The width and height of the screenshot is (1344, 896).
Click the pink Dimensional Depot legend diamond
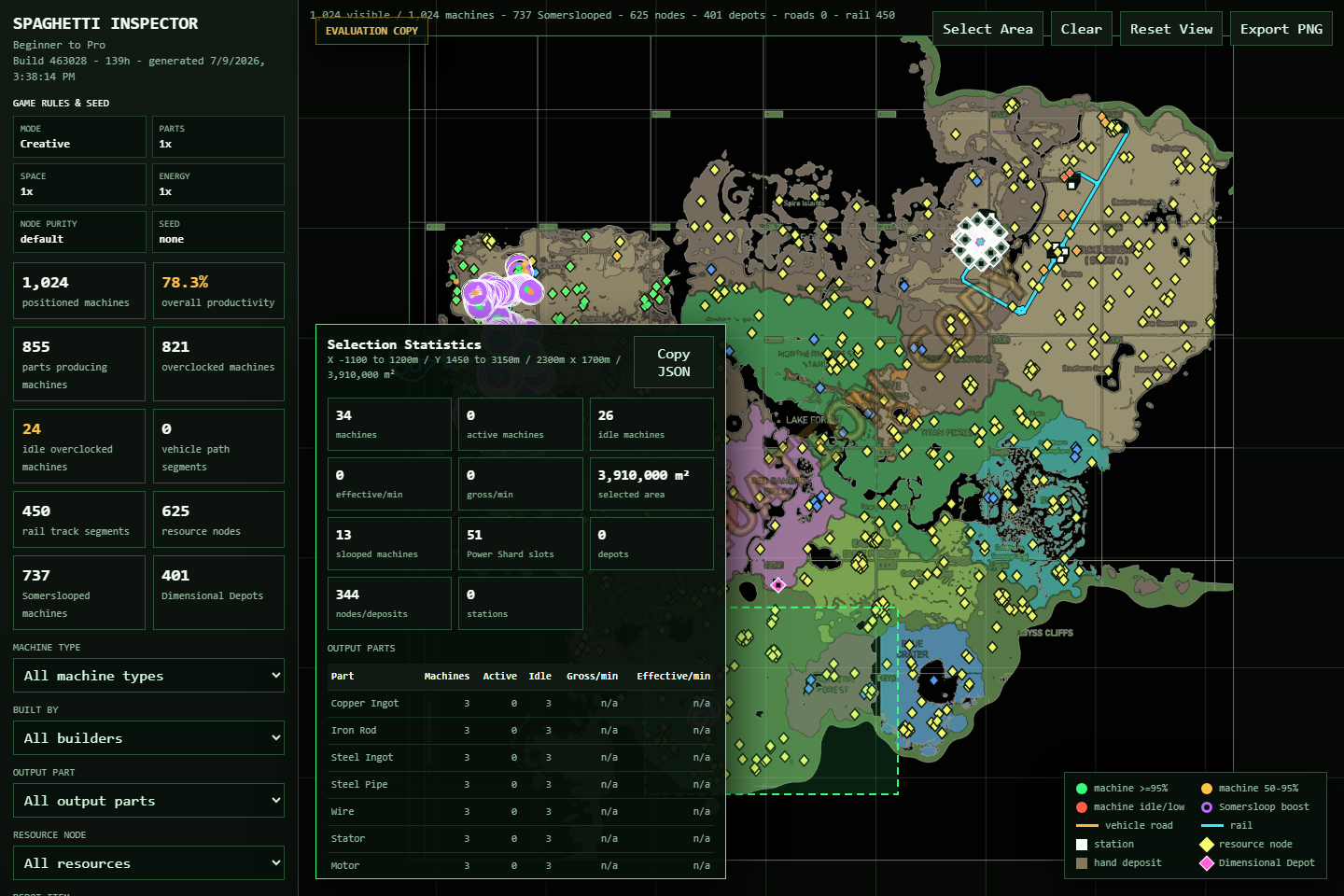tap(1207, 863)
